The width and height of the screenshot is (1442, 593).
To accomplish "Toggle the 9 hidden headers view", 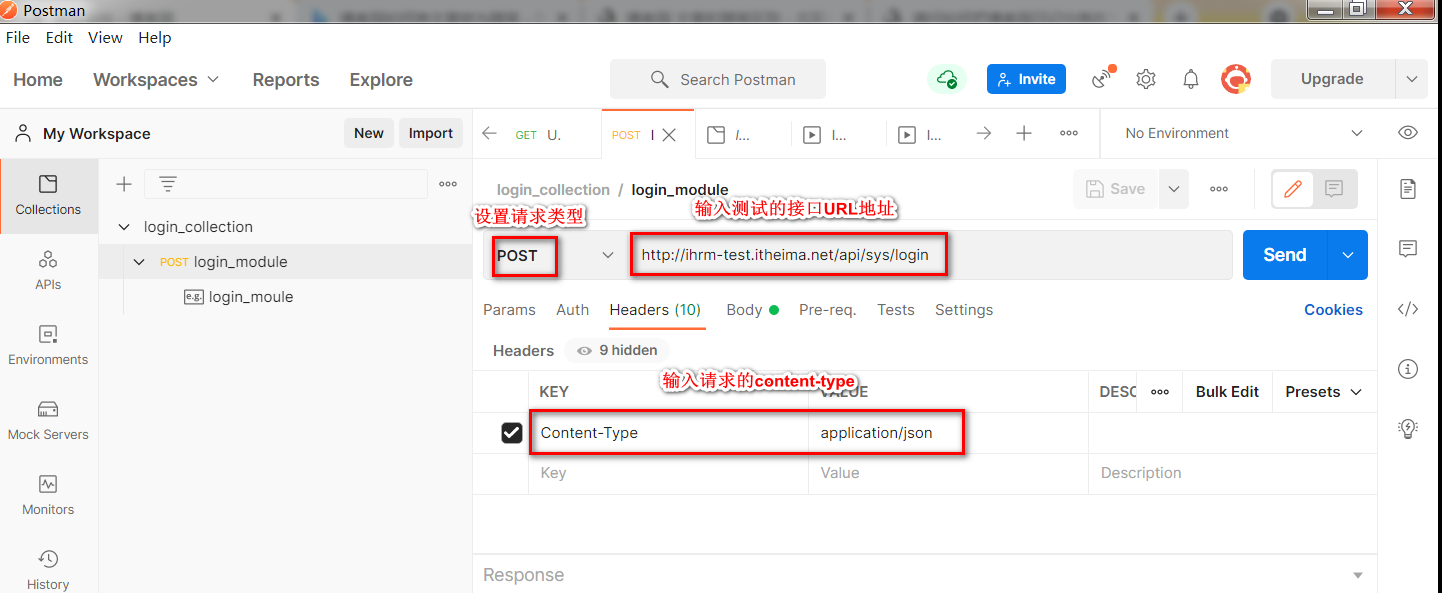I will (617, 350).
